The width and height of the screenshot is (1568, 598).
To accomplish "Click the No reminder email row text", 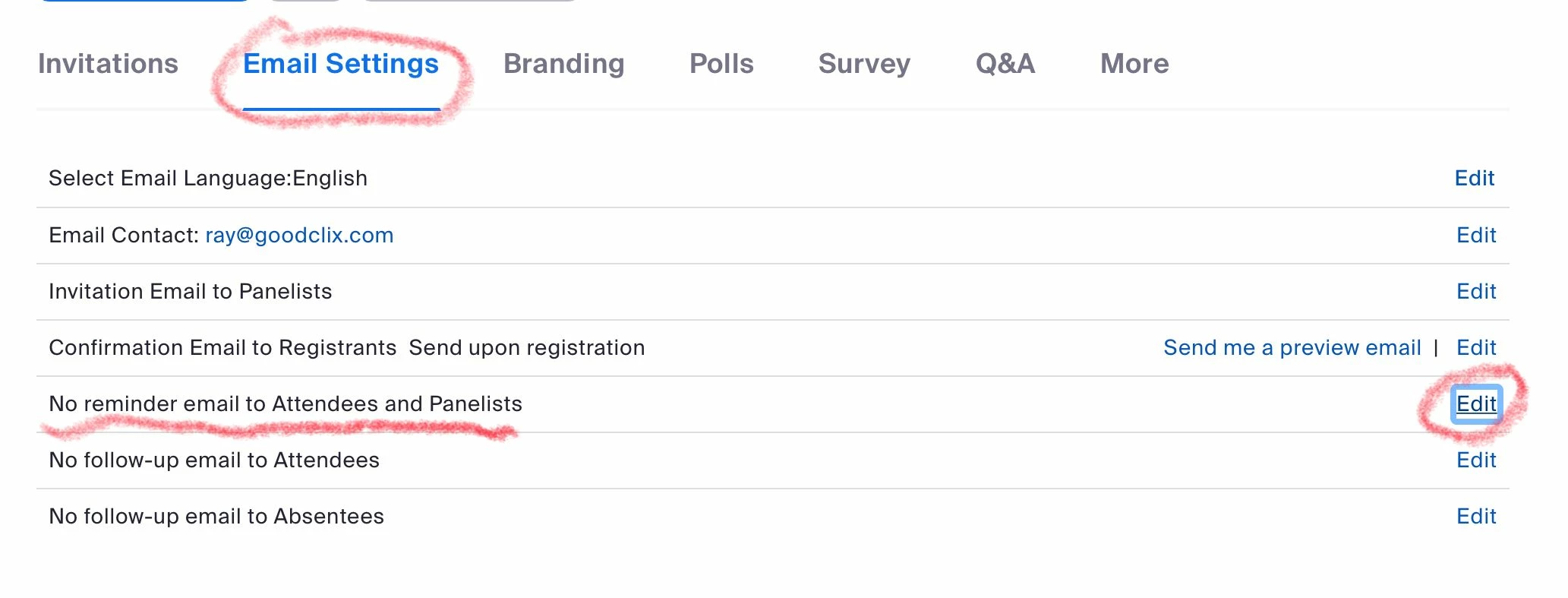I will [x=286, y=403].
